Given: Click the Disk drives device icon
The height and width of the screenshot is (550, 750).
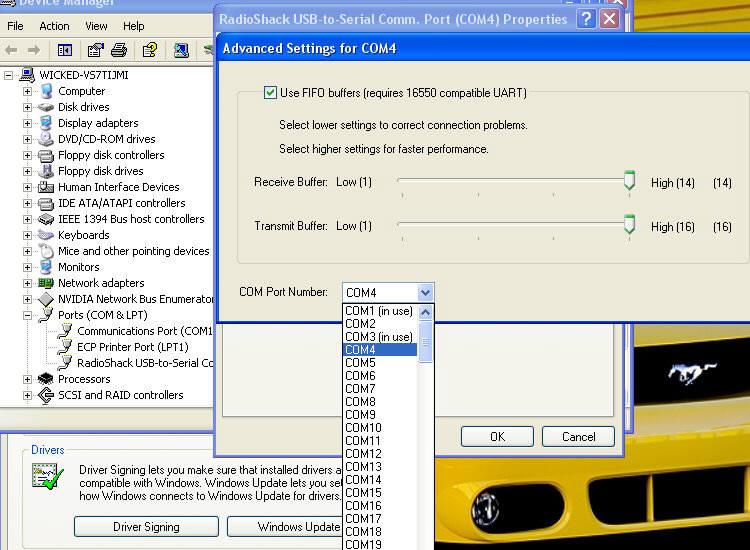Looking at the screenshot, I should (x=46, y=107).
